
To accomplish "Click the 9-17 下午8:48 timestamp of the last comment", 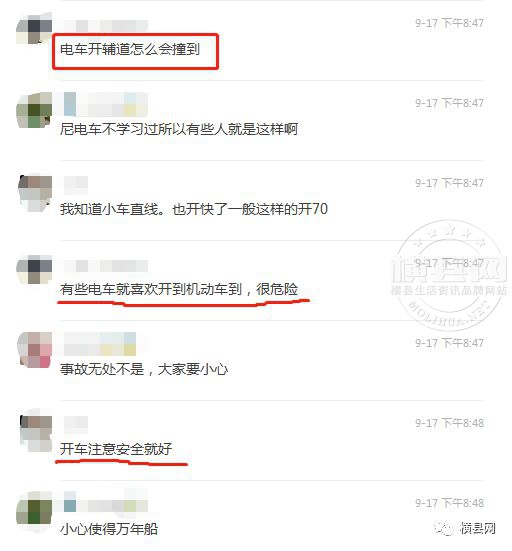I will (449, 503).
